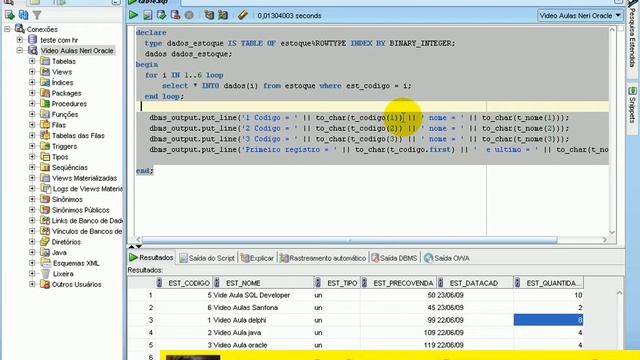Screen dimensions: 640x360
Task: Switch to the Explicar tab
Action: [257, 258]
